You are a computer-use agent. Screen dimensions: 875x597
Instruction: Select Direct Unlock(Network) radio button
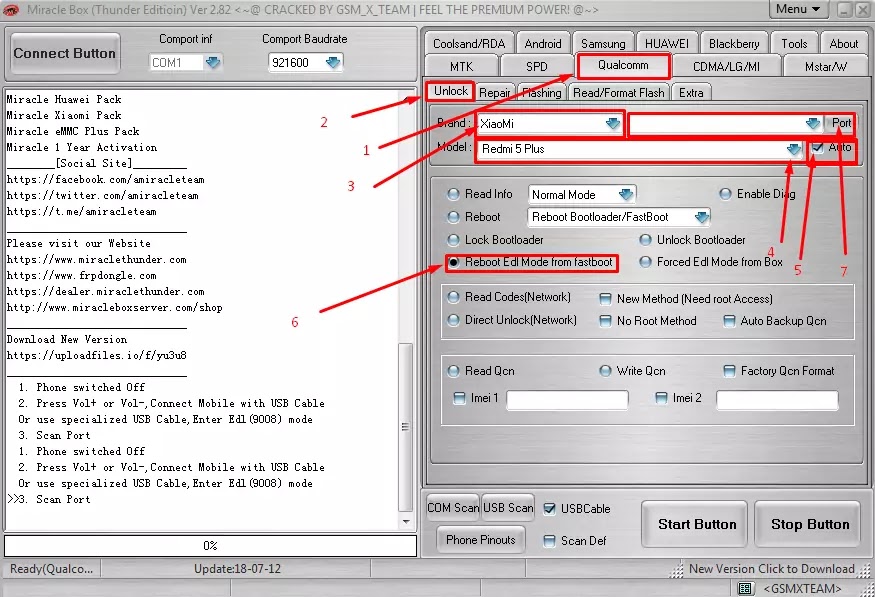tap(453, 320)
